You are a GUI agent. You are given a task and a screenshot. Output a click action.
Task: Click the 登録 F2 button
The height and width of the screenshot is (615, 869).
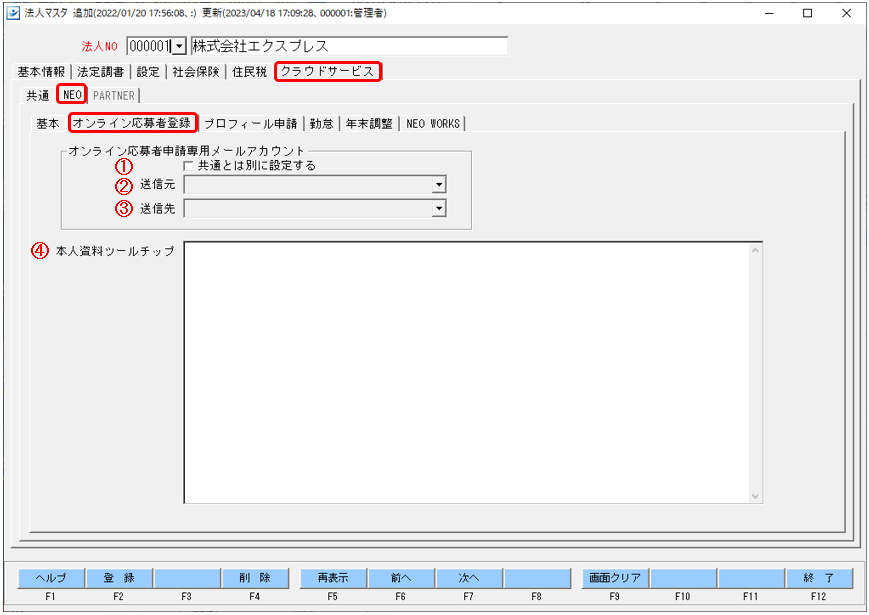pos(119,578)
